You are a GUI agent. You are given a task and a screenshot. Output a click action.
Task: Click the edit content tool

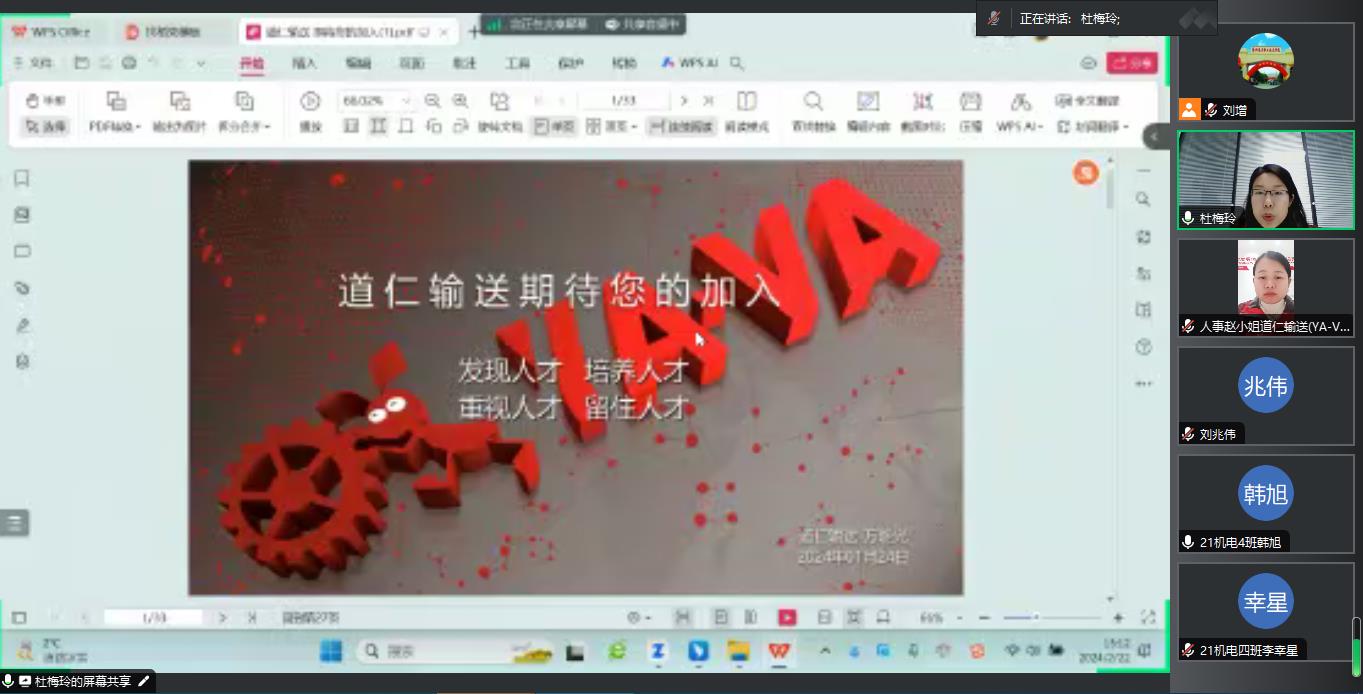pos(868,111)
